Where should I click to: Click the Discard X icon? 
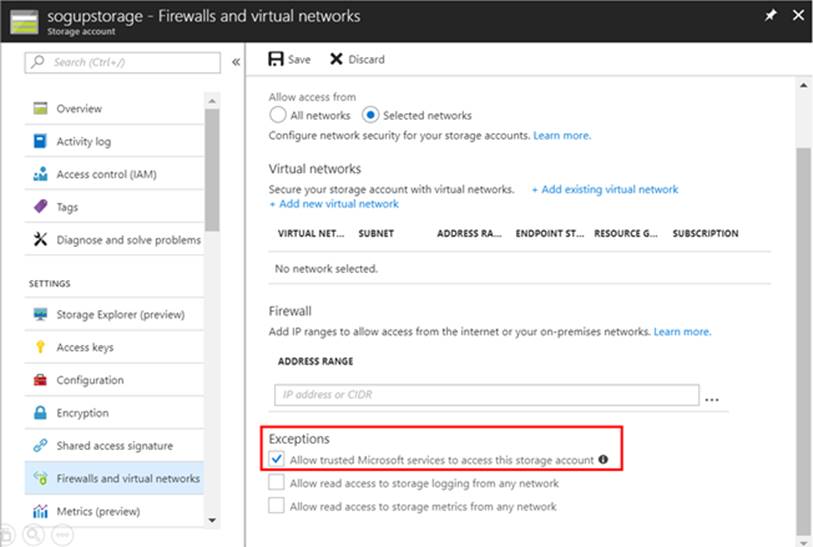(x=336, y=59)
